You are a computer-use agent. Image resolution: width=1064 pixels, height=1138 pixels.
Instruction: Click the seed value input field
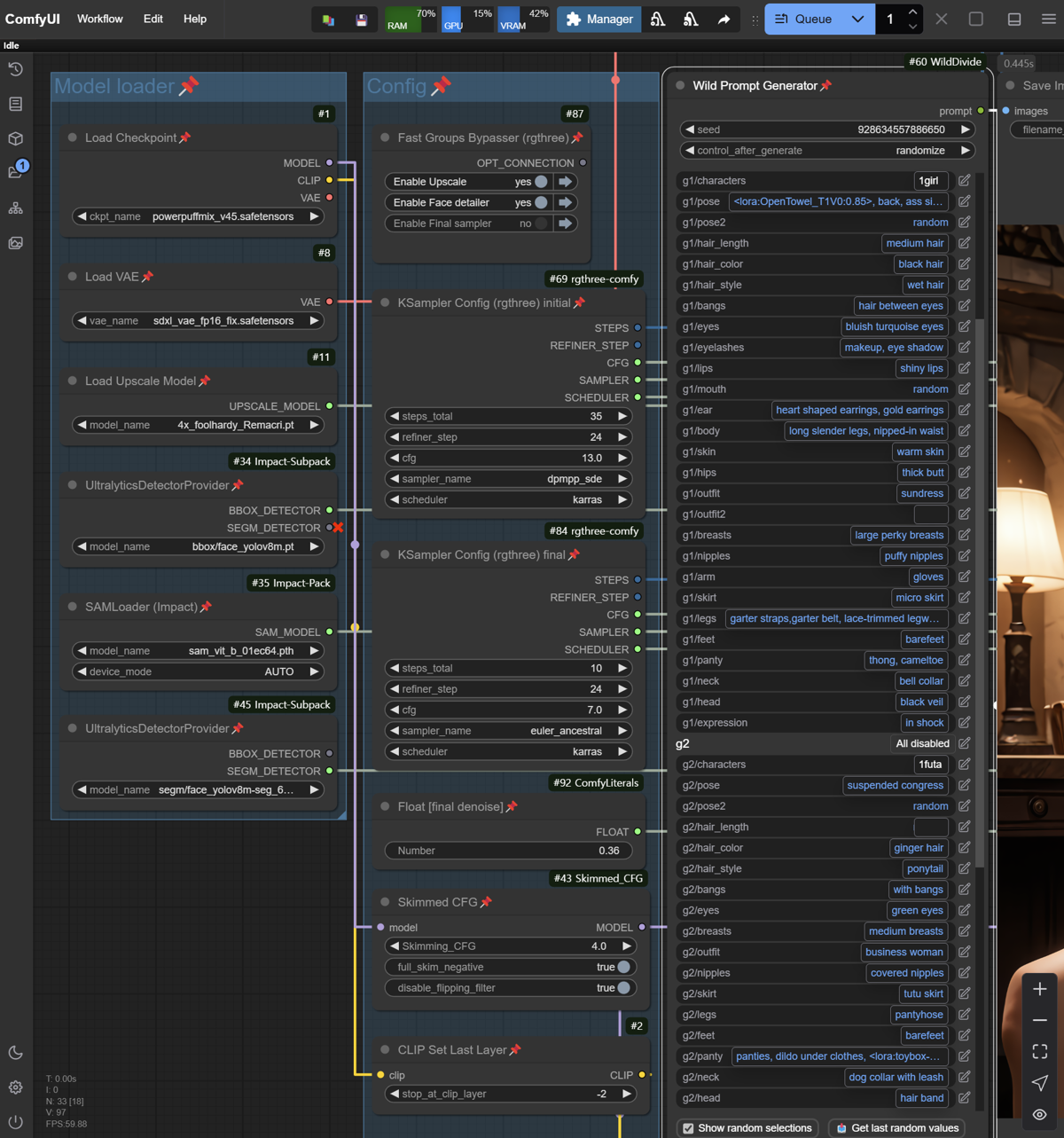pyautogui.click(x=826, y=129)
